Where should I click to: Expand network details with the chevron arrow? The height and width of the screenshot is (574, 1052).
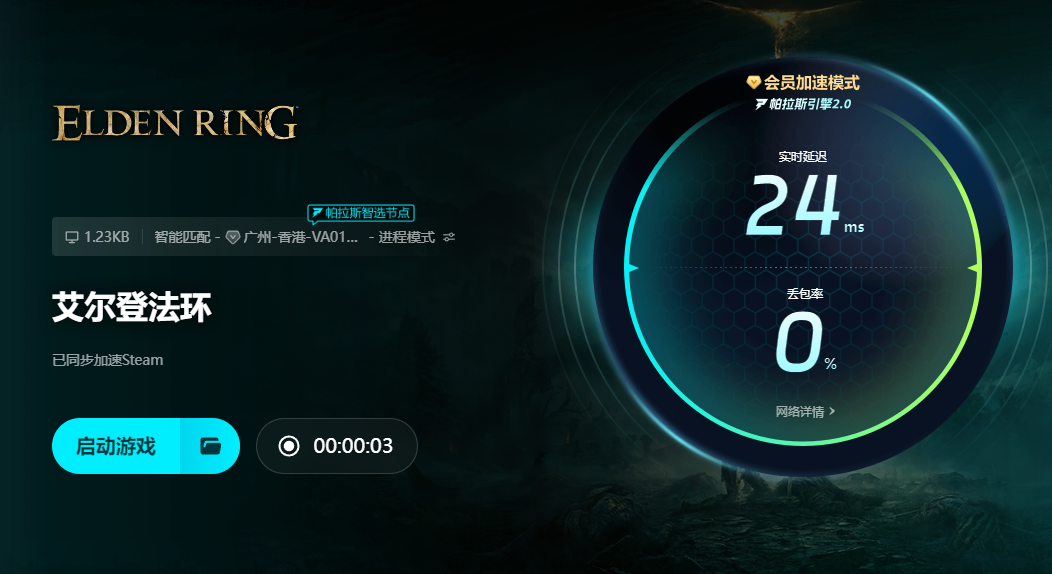click(832, 411)
